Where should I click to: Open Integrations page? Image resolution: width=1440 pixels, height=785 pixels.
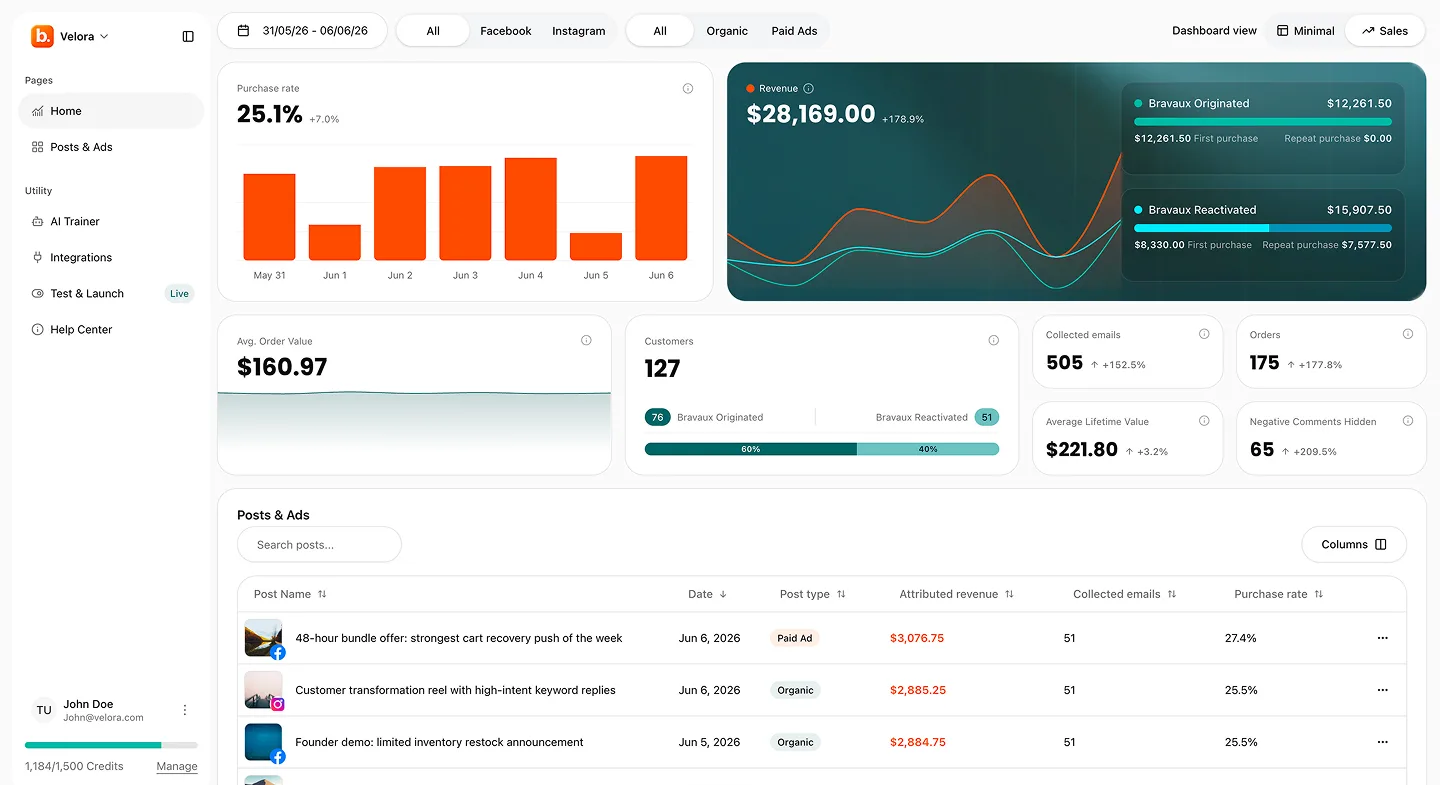111,257
